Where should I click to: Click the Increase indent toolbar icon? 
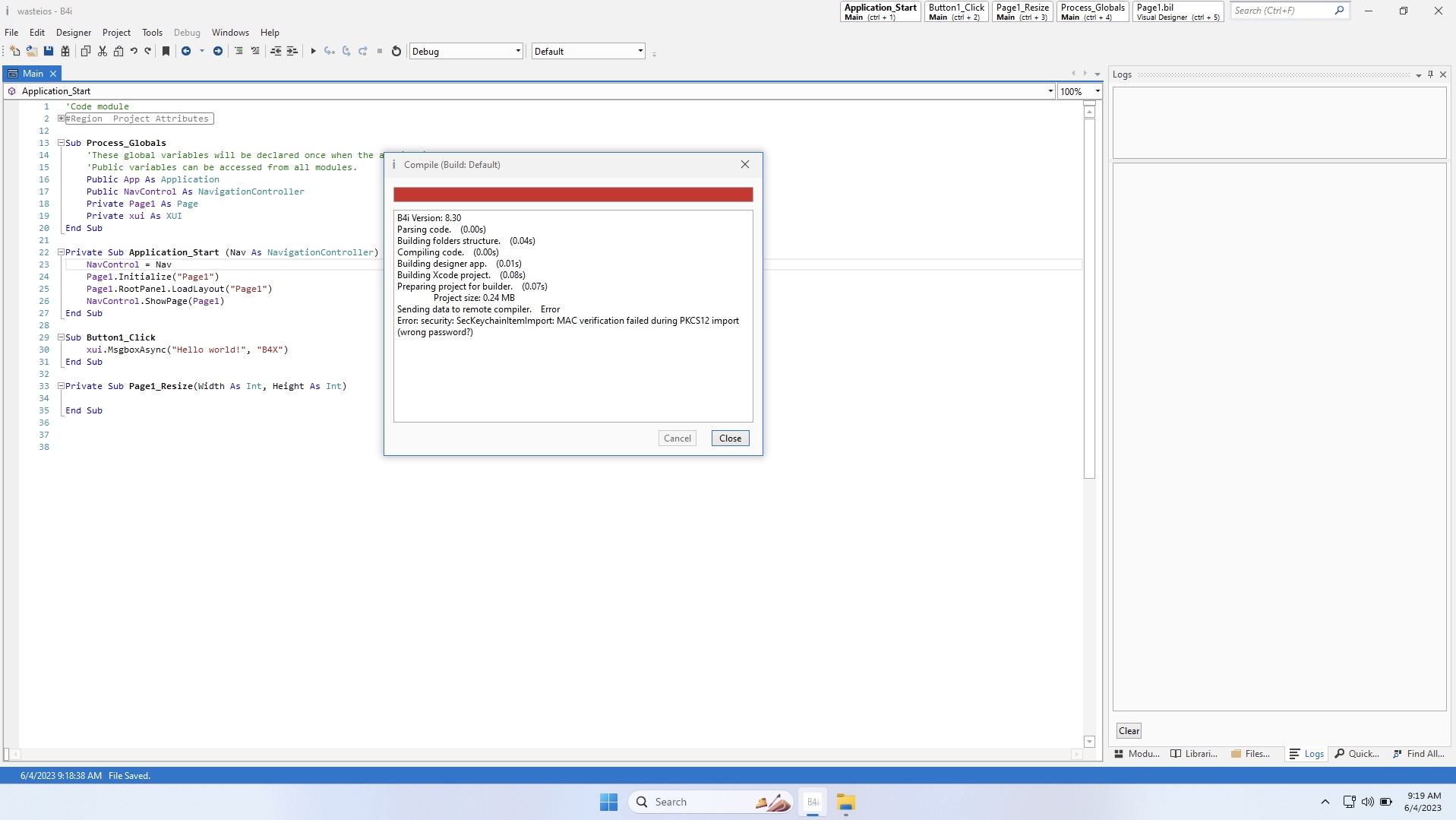click(292, 51)
